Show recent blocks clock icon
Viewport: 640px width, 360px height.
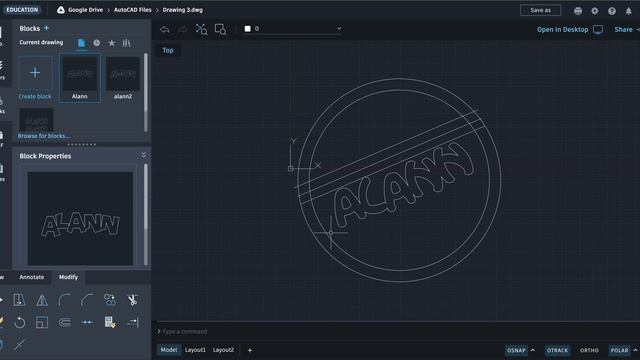tap(96, 43)
